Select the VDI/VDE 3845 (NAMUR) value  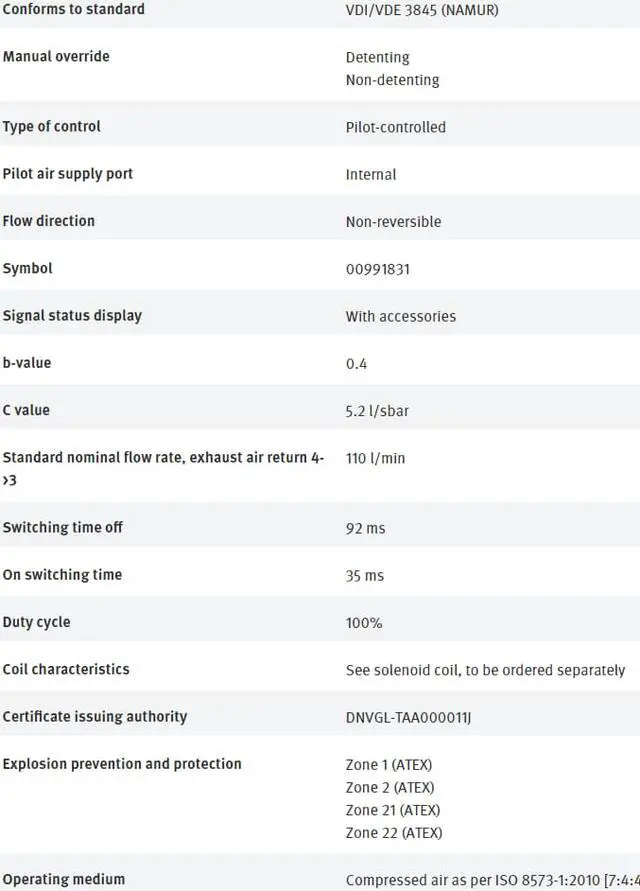pos(421,10)
